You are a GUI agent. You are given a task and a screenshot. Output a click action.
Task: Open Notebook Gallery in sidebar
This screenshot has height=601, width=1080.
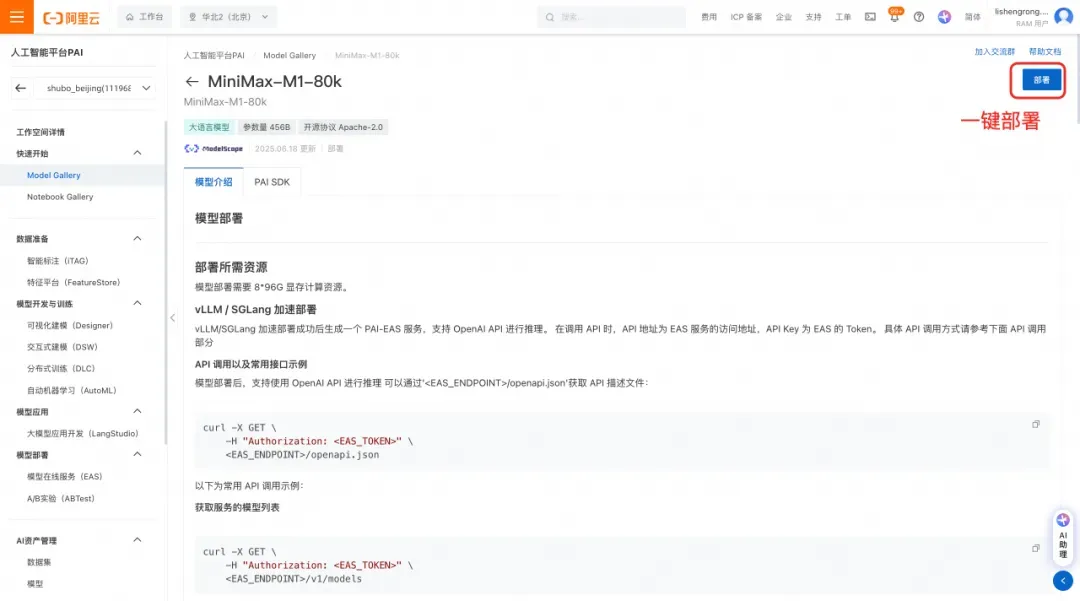pos(60,197)
